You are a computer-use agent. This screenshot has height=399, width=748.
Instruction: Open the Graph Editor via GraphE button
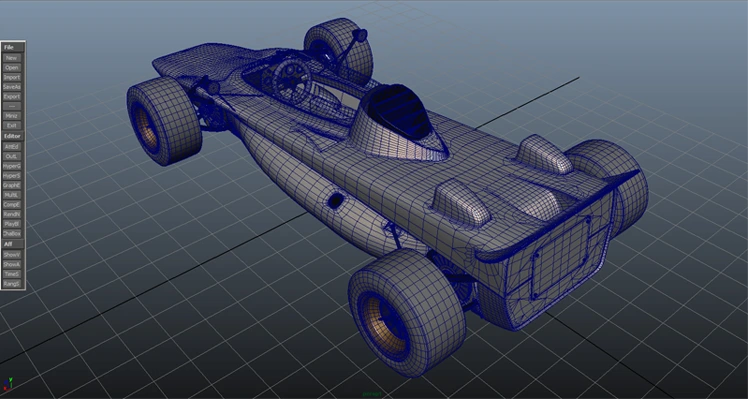pyautogui.click(x=11, y=185)
